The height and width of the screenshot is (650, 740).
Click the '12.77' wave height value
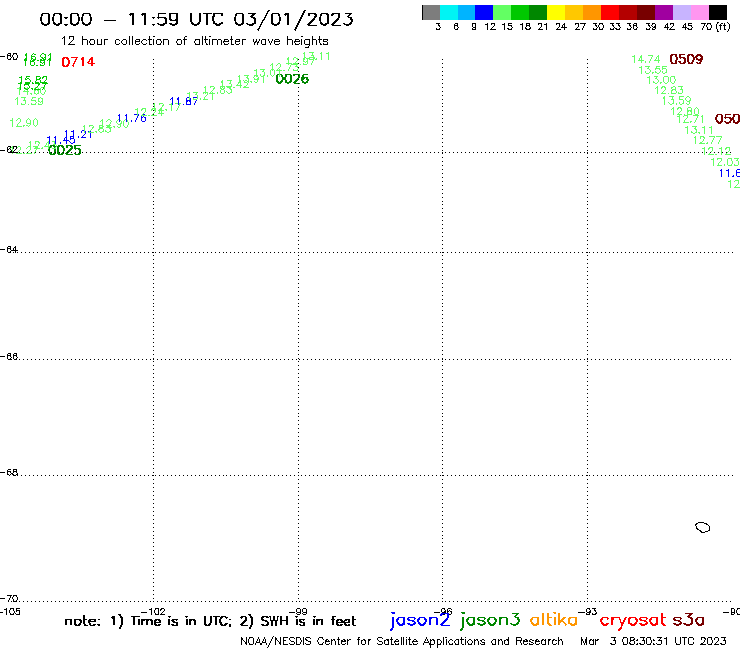(x=707, y=140)
